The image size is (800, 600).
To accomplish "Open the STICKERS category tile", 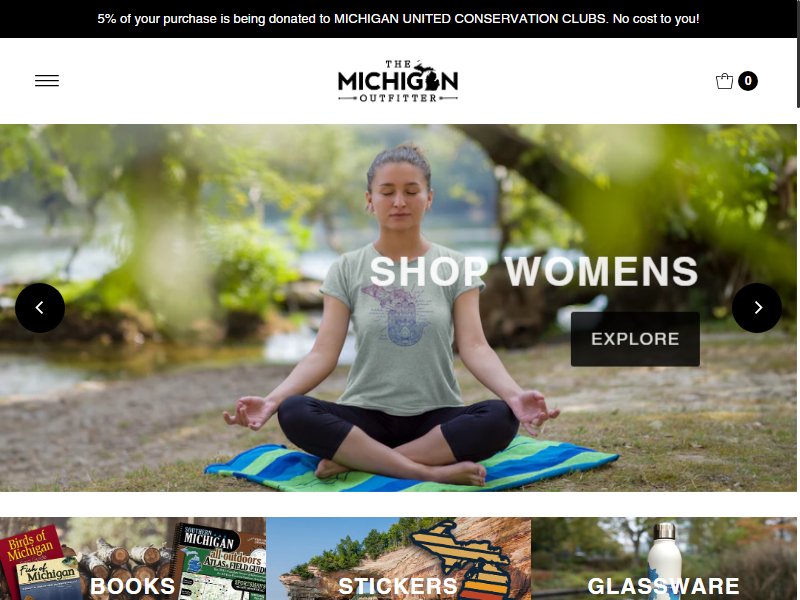I will (398, 559).
